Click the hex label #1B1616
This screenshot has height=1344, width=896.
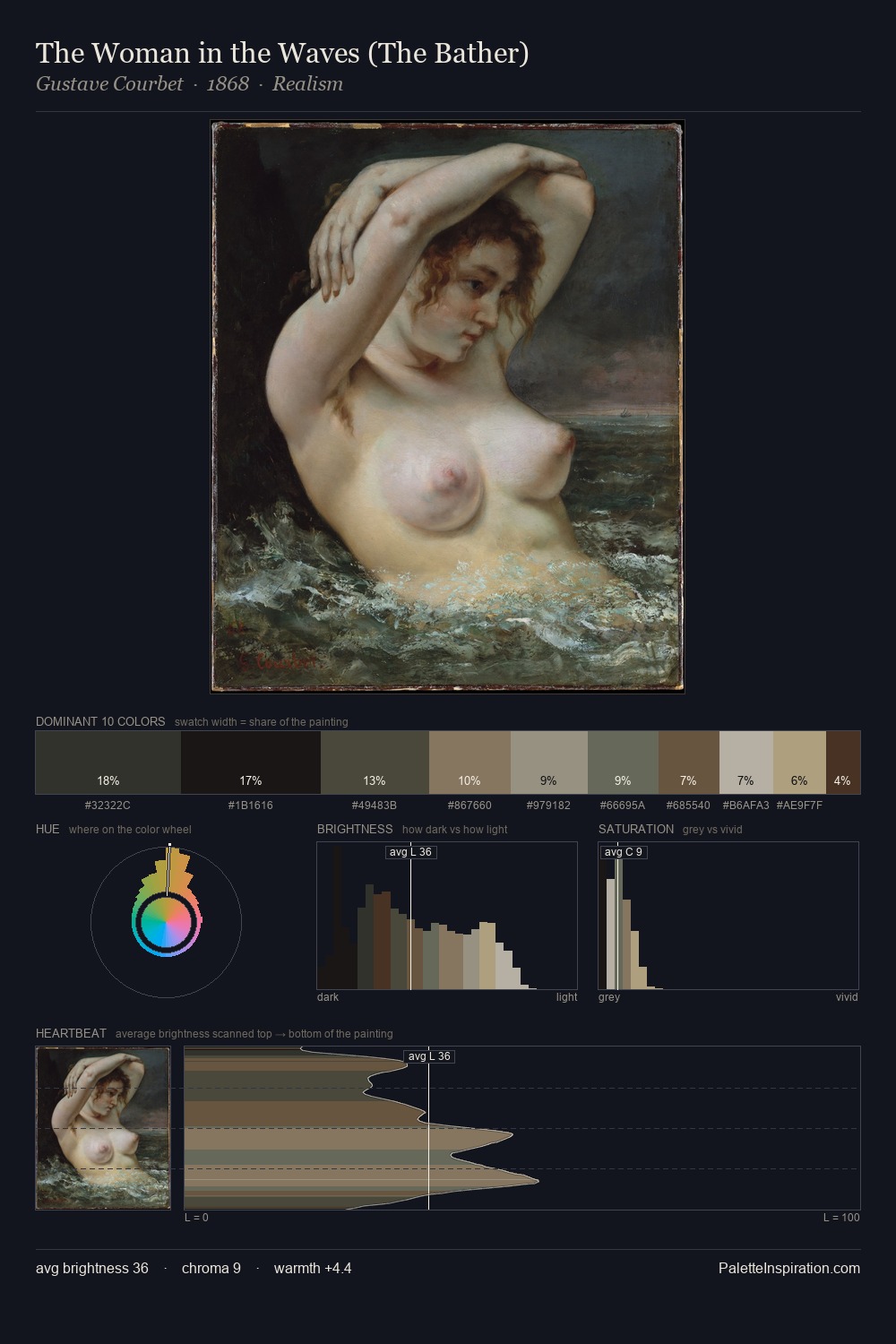pos(251,806)
